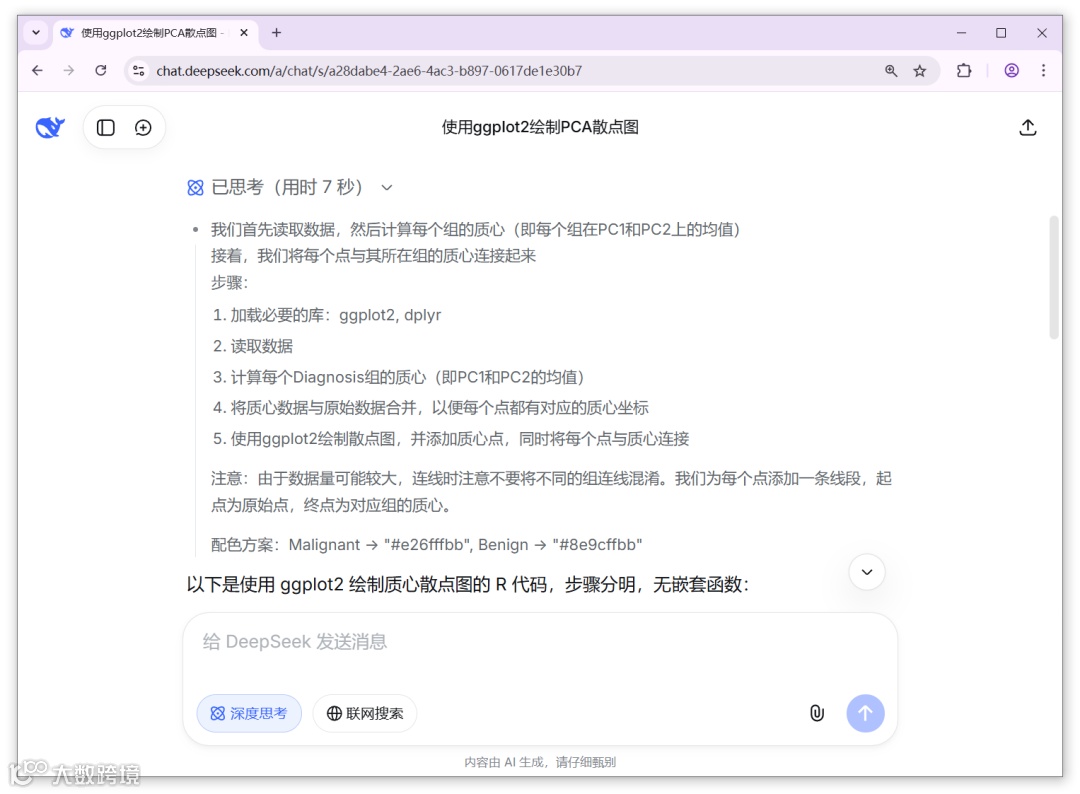This screenshot has width=1080, height=794.
Task: Toggle the sidebar panel icon
Action: tap(105, 127)
